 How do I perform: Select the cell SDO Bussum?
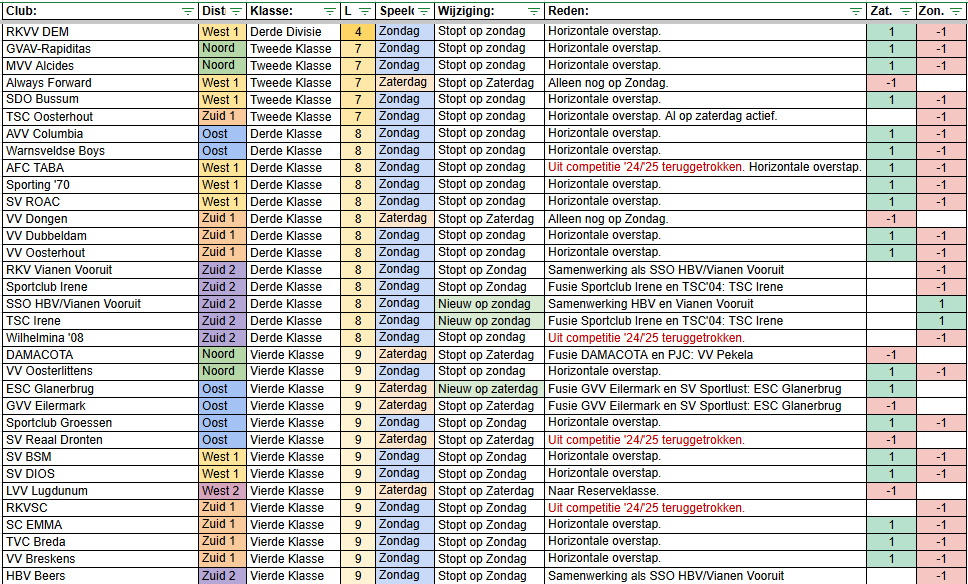(101, 99)
